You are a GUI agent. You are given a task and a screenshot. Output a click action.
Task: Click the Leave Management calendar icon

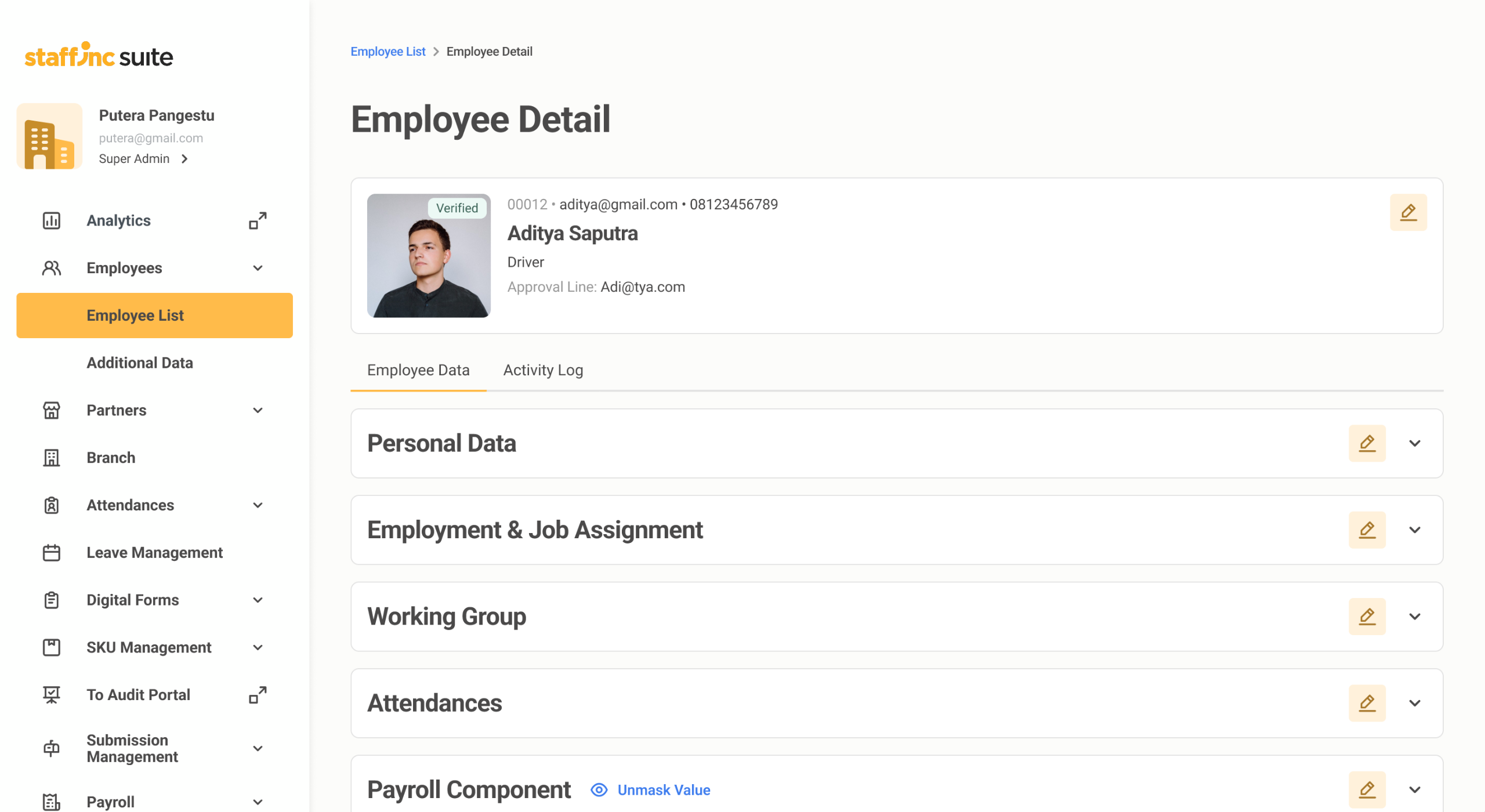click(51, 553)
